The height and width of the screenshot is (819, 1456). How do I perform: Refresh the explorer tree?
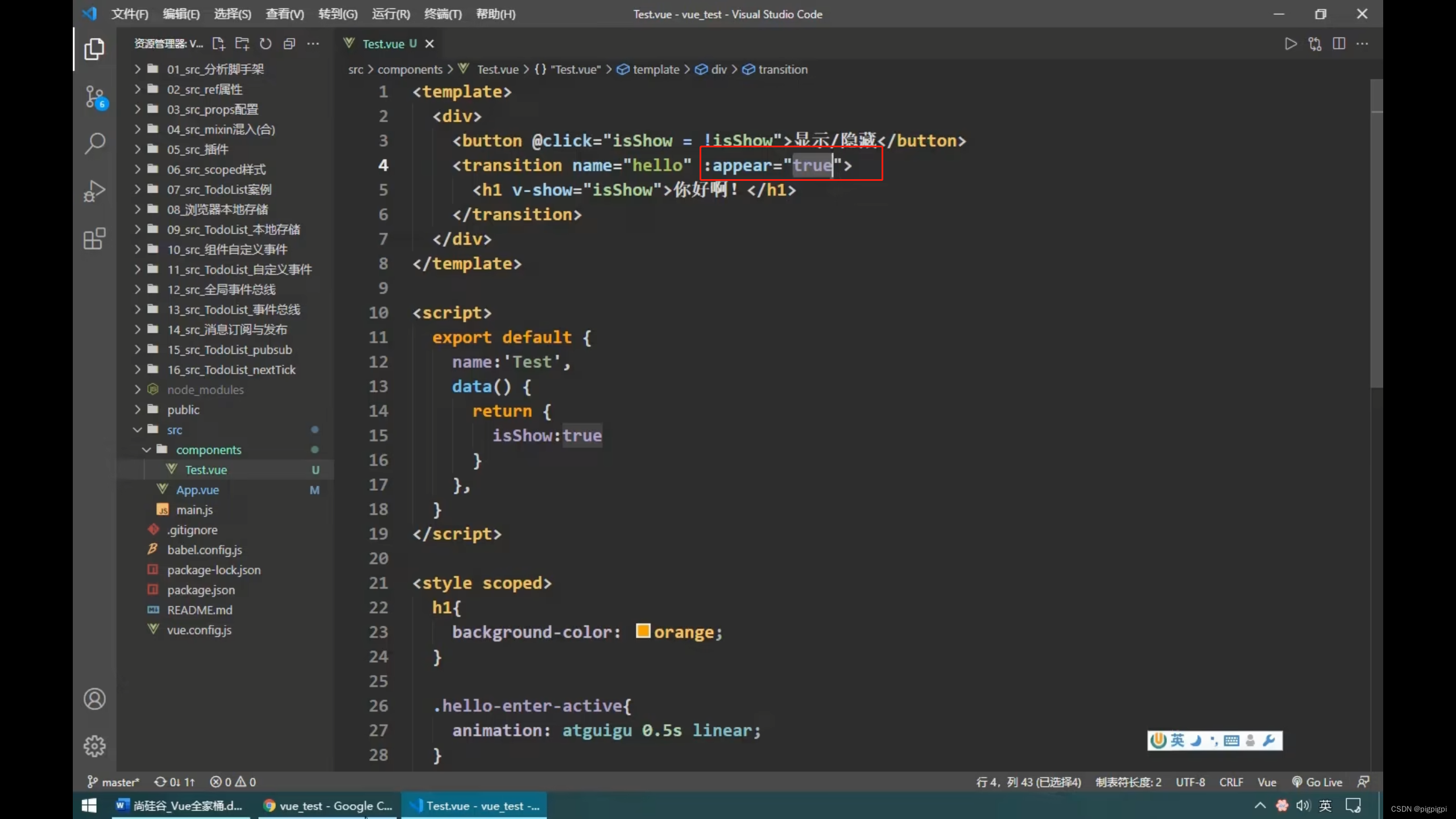click(266, 44)
